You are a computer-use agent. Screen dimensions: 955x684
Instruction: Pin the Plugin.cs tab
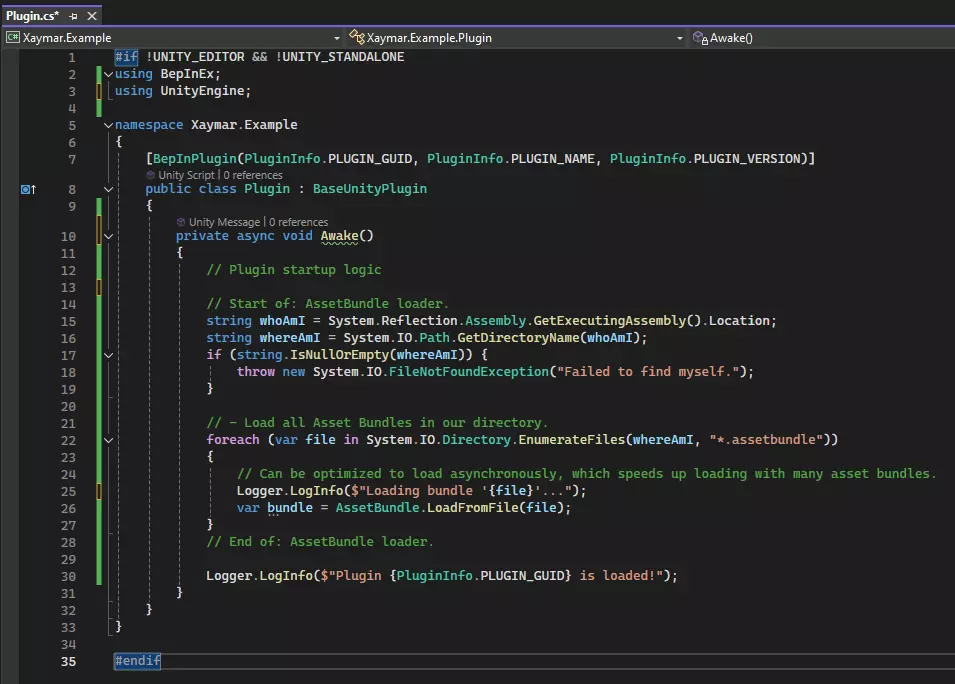click(x=74, y=17)
